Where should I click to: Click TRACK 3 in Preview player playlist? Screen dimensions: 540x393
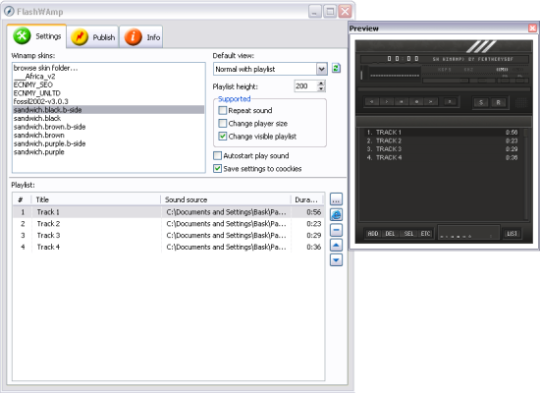click(x=442, y=149)
